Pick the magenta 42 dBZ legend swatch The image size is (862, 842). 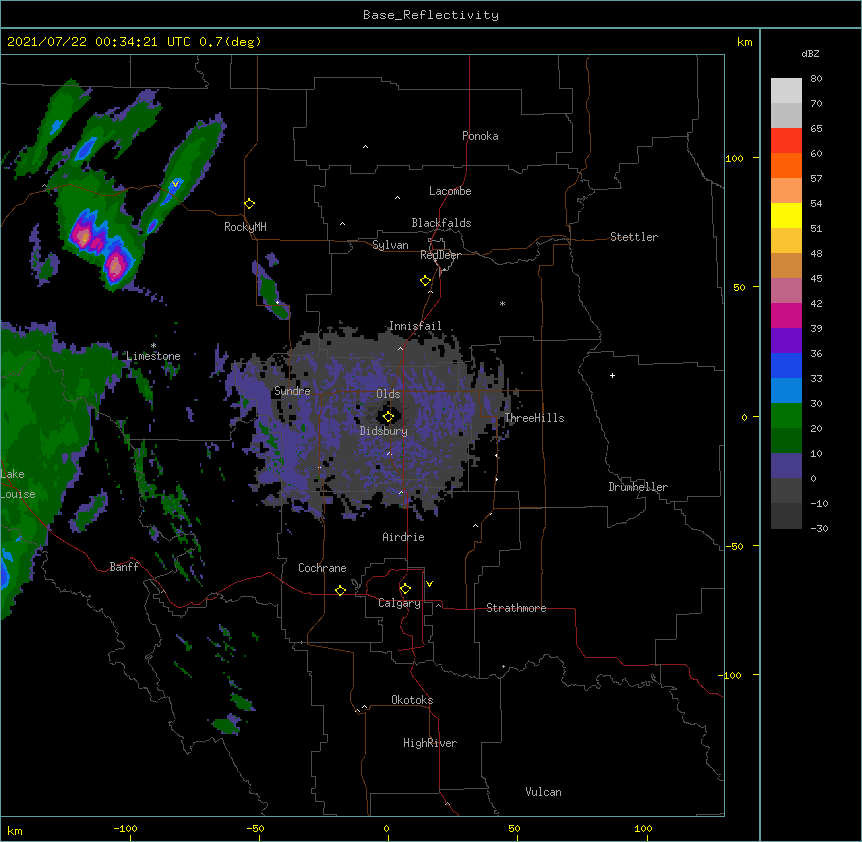[786, 315]
